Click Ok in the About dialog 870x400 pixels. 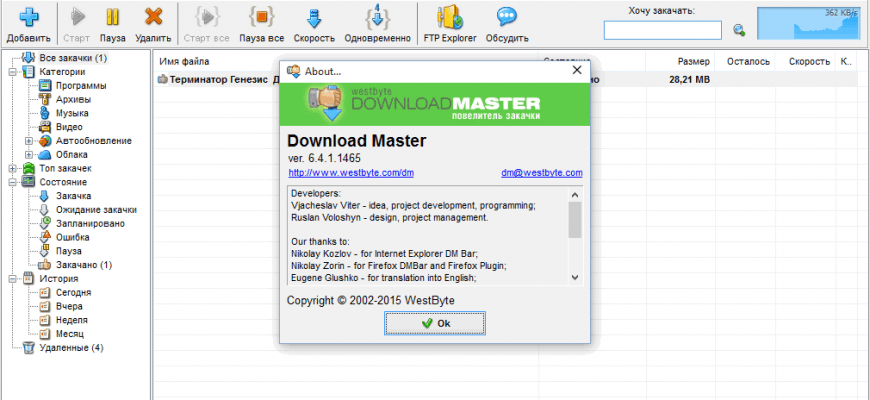coord(435,323)
